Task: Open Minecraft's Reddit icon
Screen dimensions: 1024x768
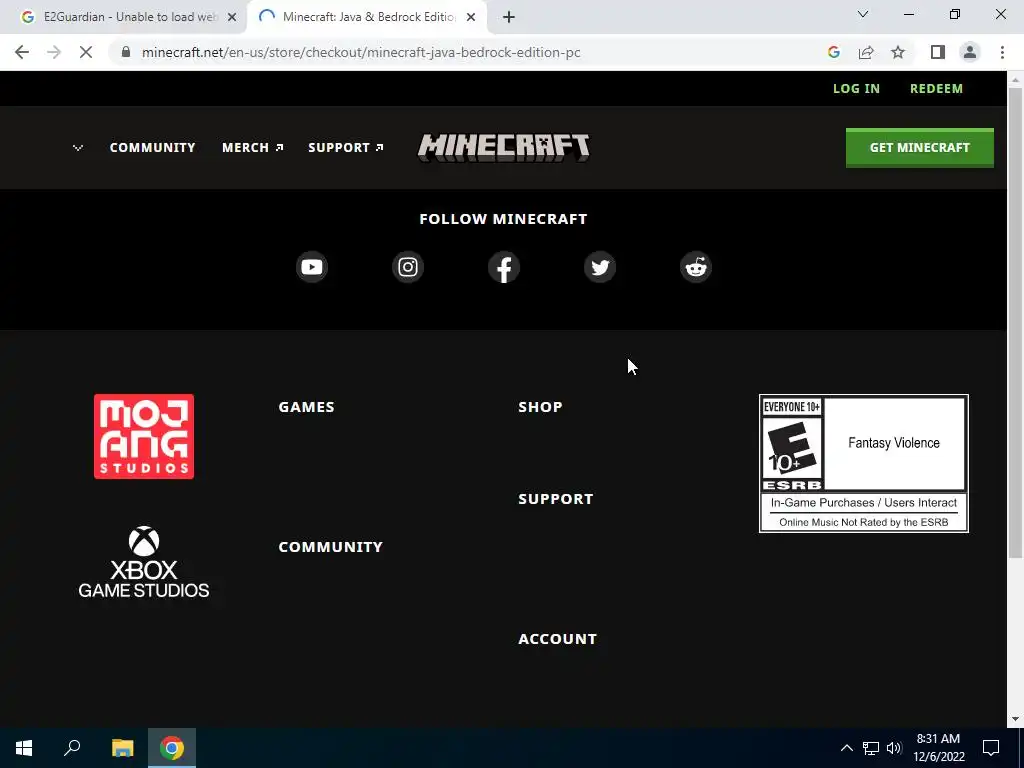Action: [696, 267]
